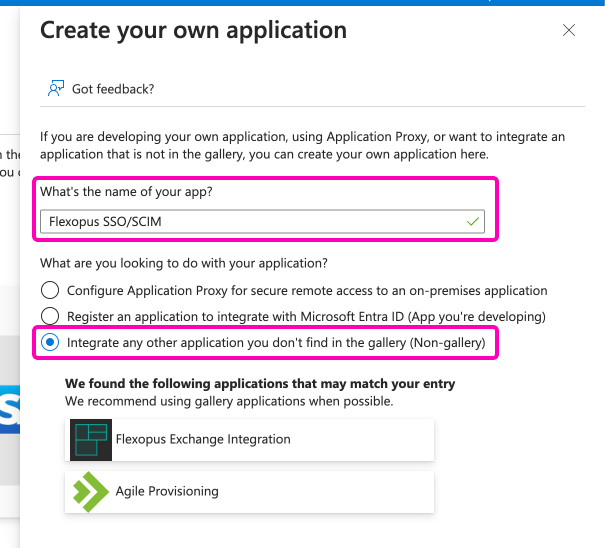Select the Register an application radio button
This screenshot has width=605, height=548.
50,316
